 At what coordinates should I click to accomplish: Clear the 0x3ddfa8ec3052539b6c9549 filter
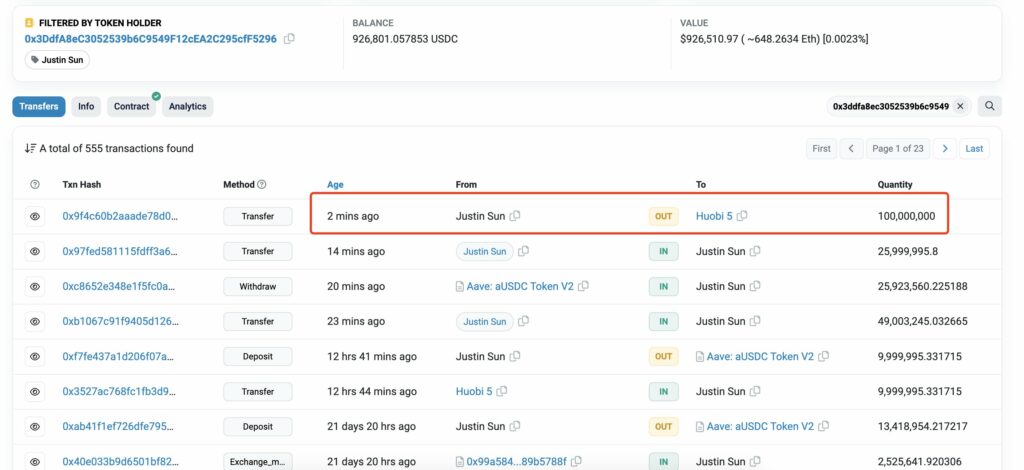pos(960,106)
